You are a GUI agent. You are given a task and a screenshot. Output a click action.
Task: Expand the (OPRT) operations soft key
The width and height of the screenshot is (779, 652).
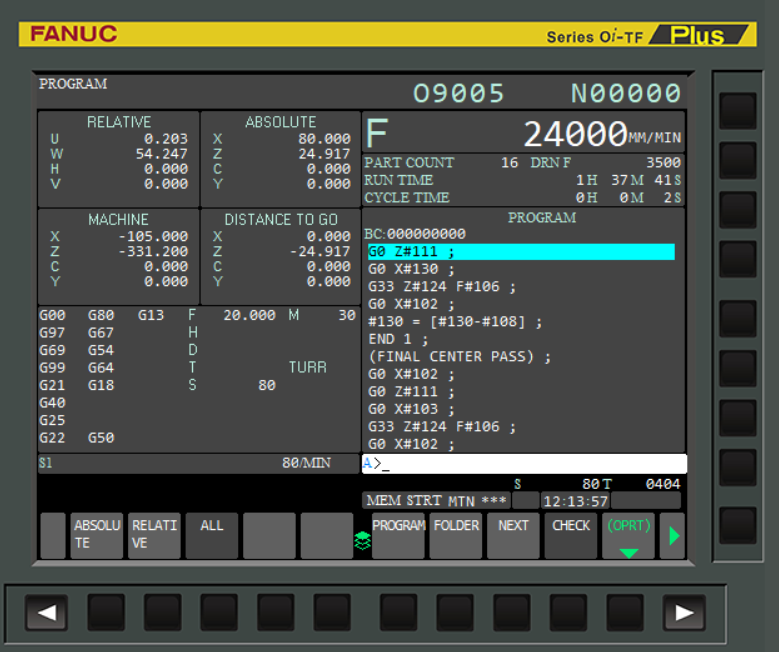point(628,535)
